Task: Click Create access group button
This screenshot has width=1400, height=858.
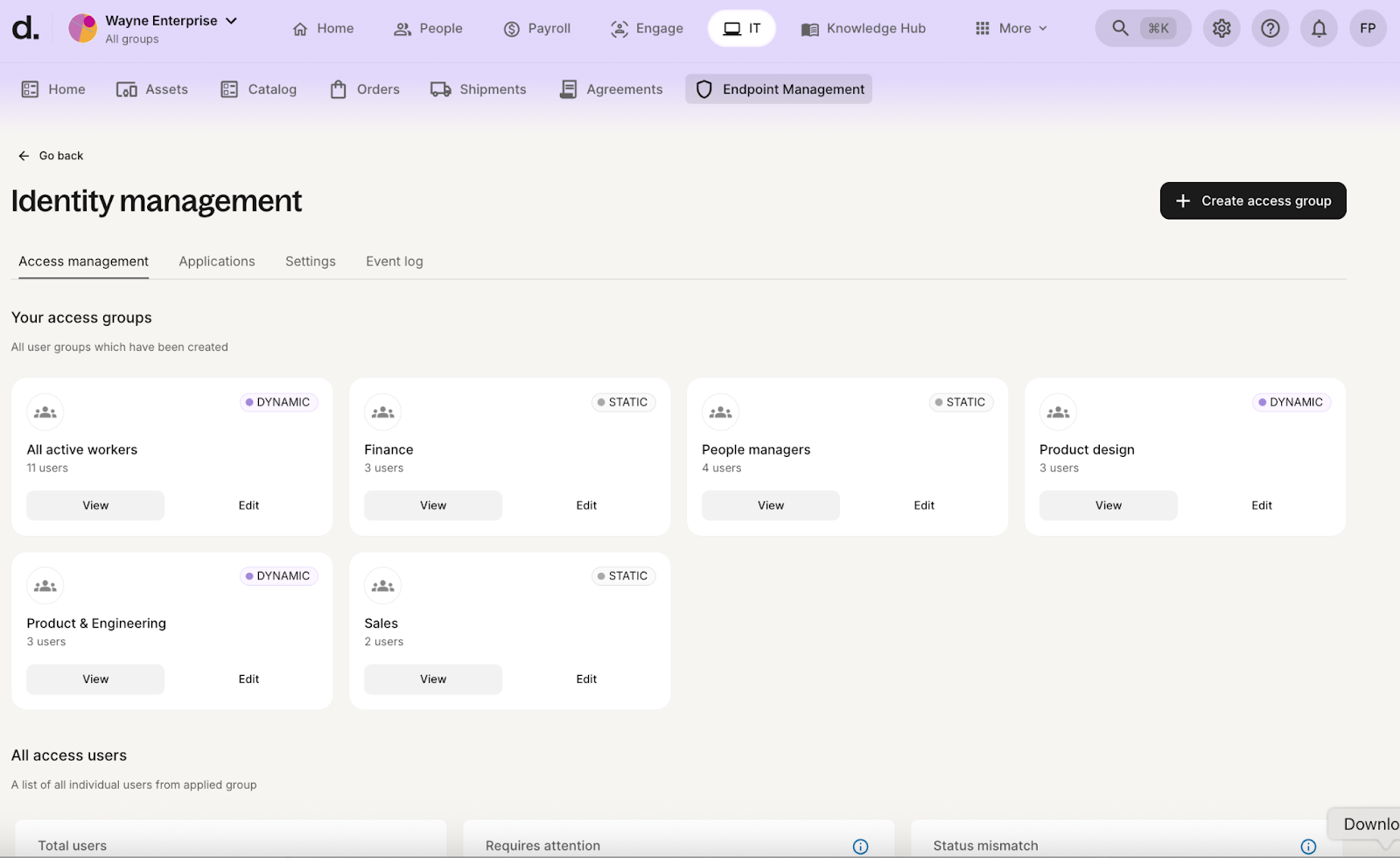Action: pos(1252,200)
